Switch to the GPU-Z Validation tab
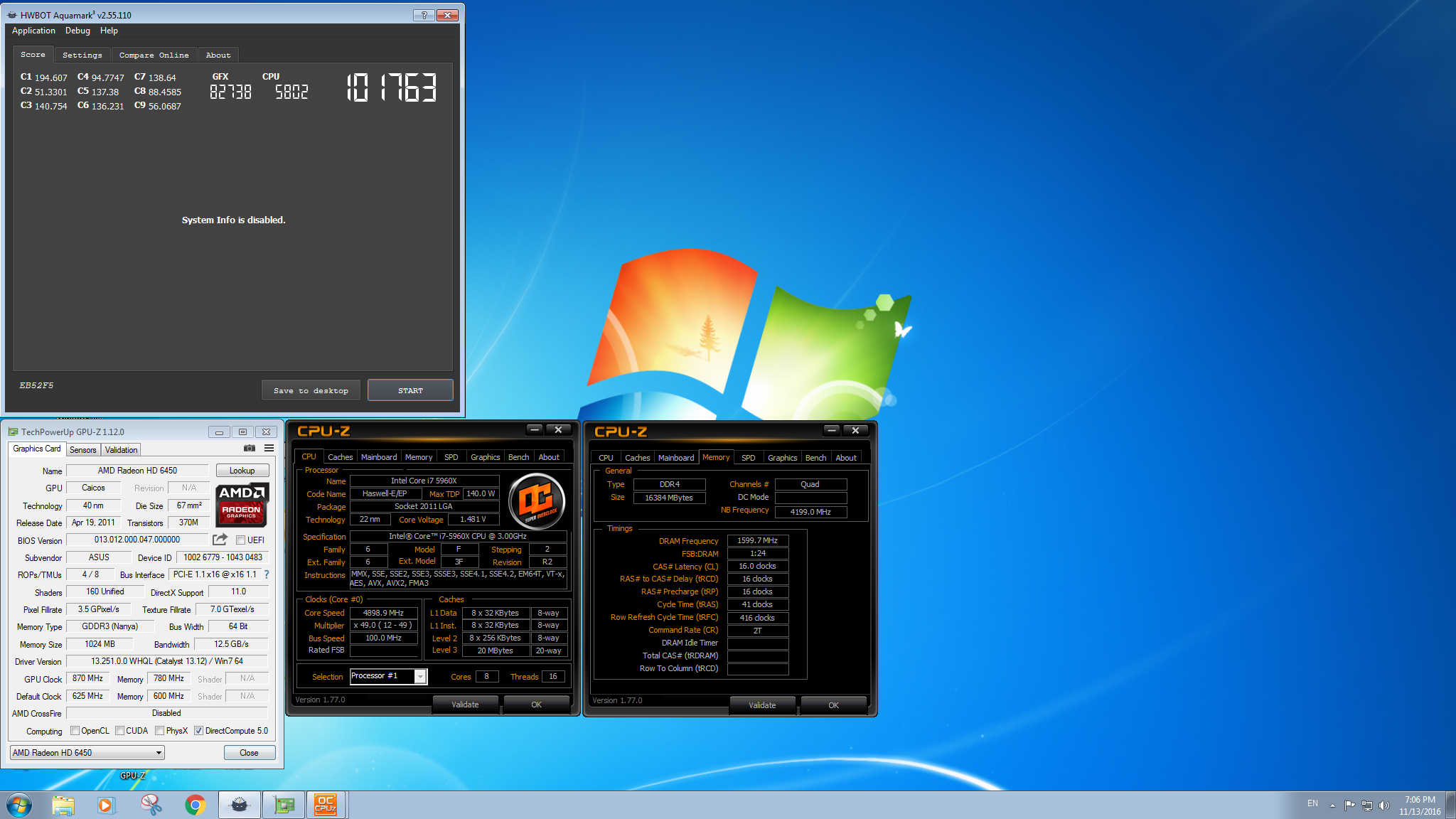Viewport: 1456px width, 819px height. [121, 450]
